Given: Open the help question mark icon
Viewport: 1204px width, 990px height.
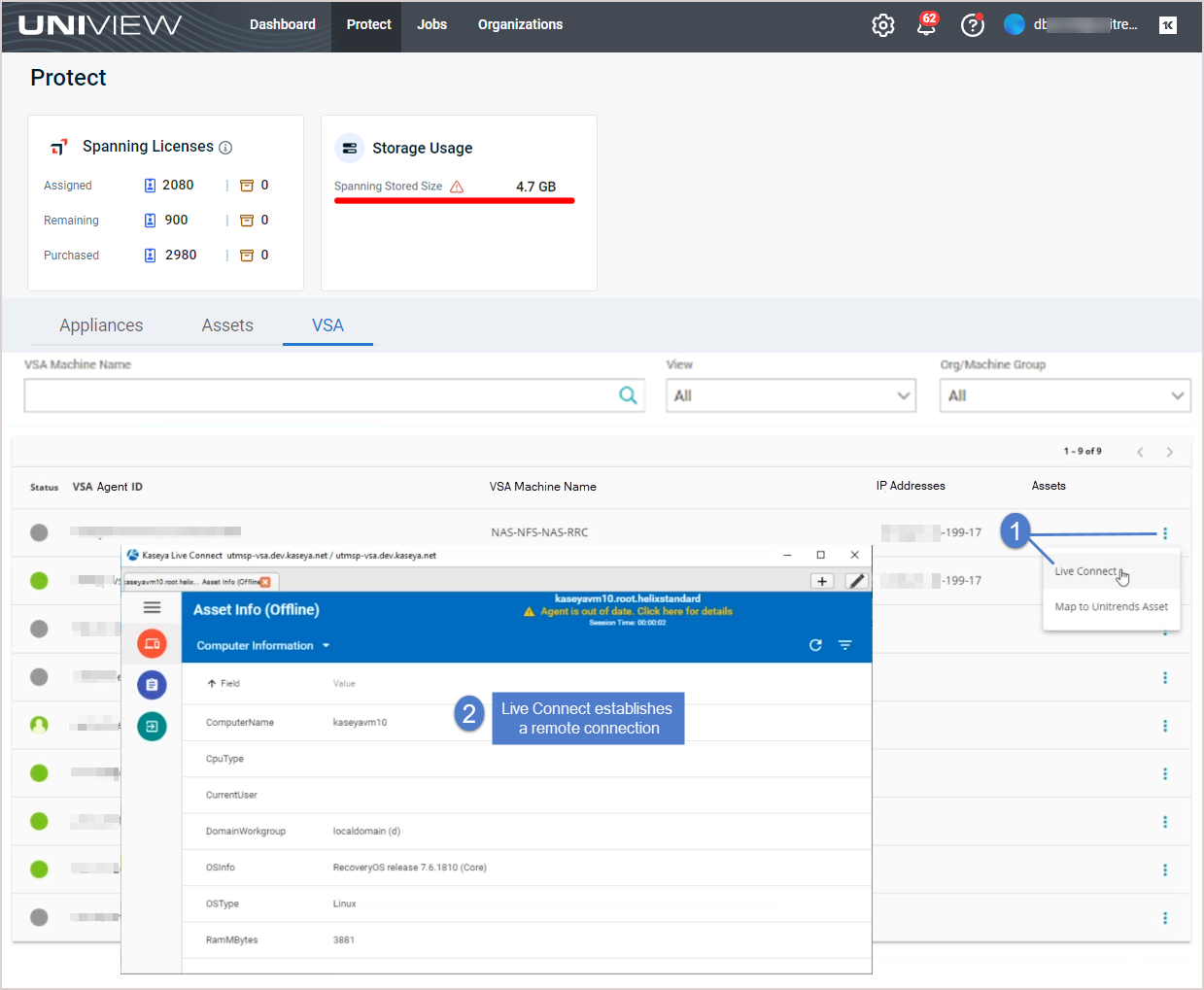Looking at the screenshot, I should (972, 25).
